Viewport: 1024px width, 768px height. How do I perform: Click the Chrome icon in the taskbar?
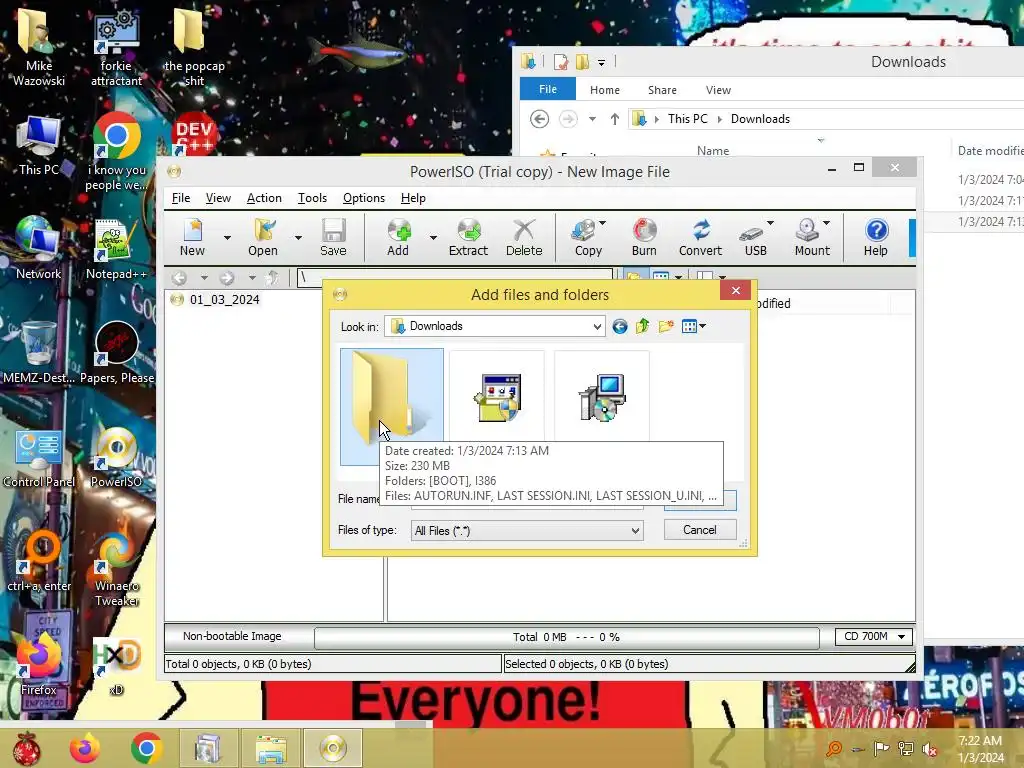[x=146, y=748]
